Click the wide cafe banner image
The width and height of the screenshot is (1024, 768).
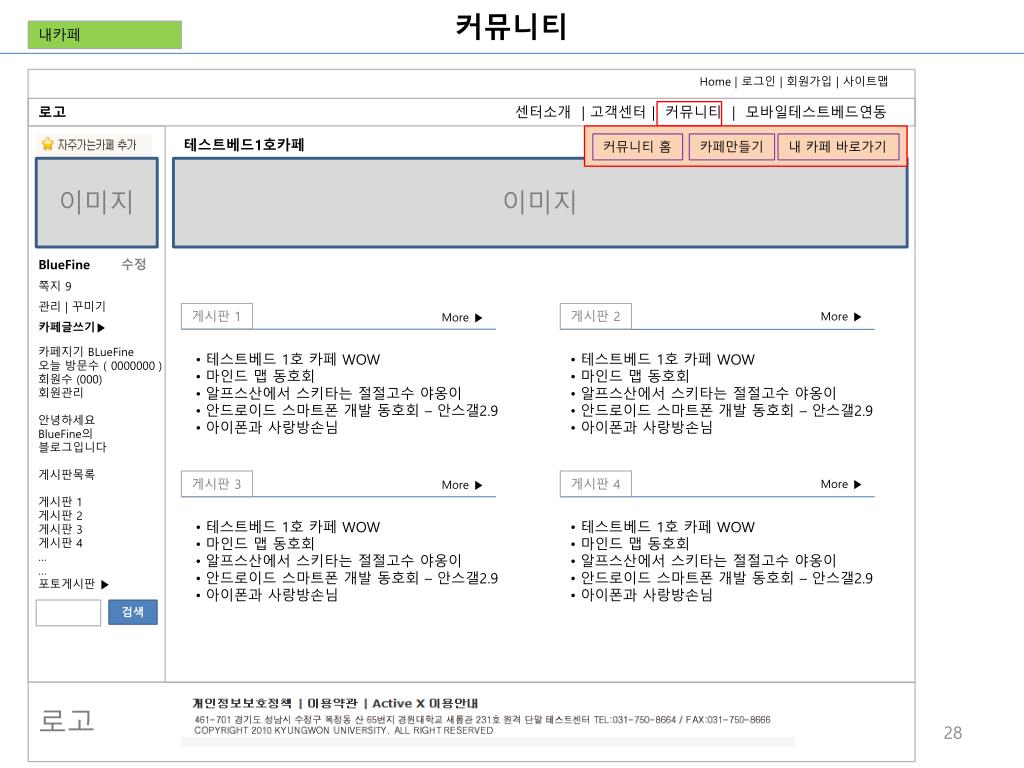pos(540,202)
